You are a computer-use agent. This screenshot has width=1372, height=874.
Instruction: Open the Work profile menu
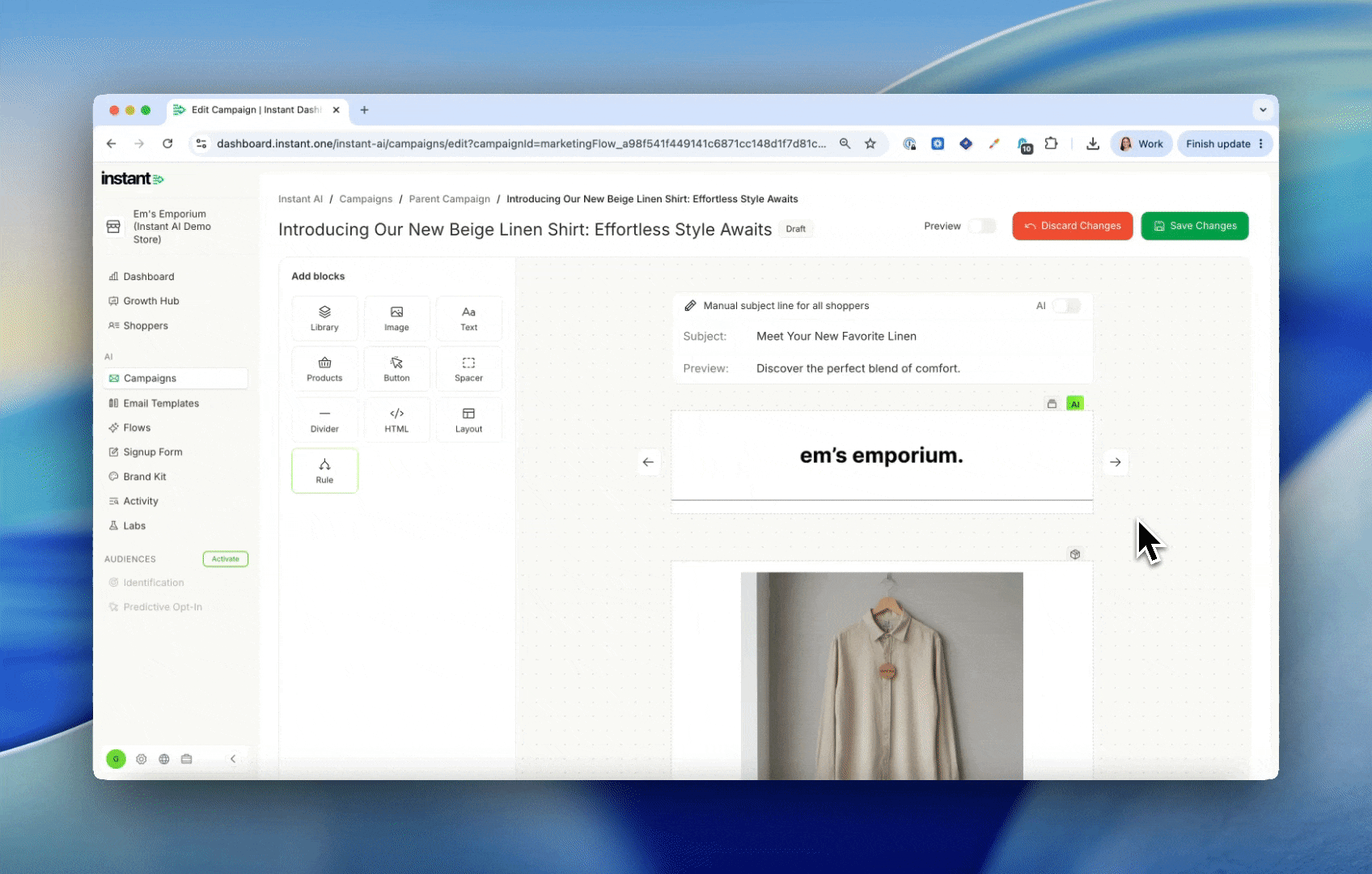click(1141, 144)
